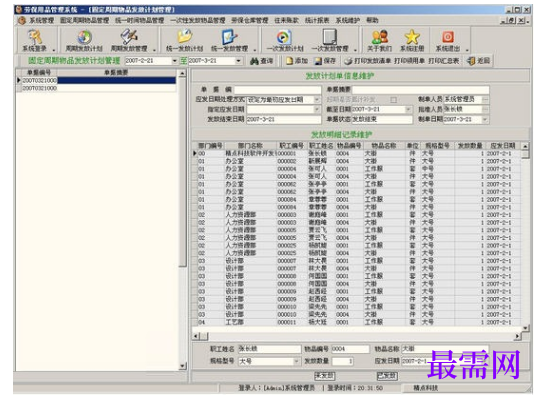Screen dimensions: 539x396
Task: Click the 系统注册 star icon
Action: click(x=412, y=36)
